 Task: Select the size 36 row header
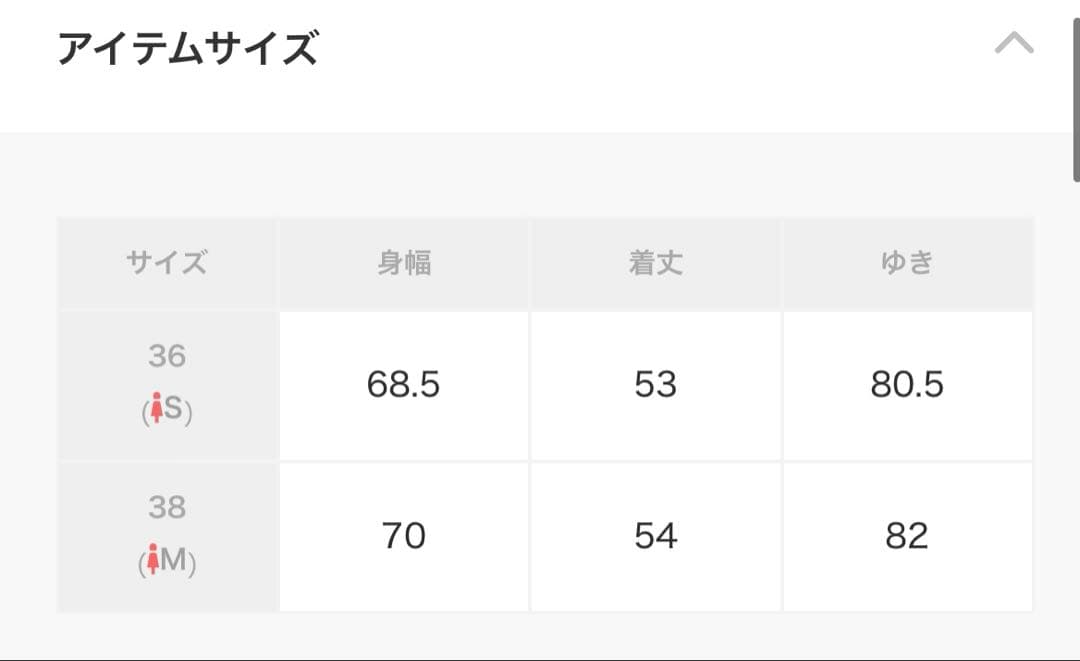click(167, 385)
